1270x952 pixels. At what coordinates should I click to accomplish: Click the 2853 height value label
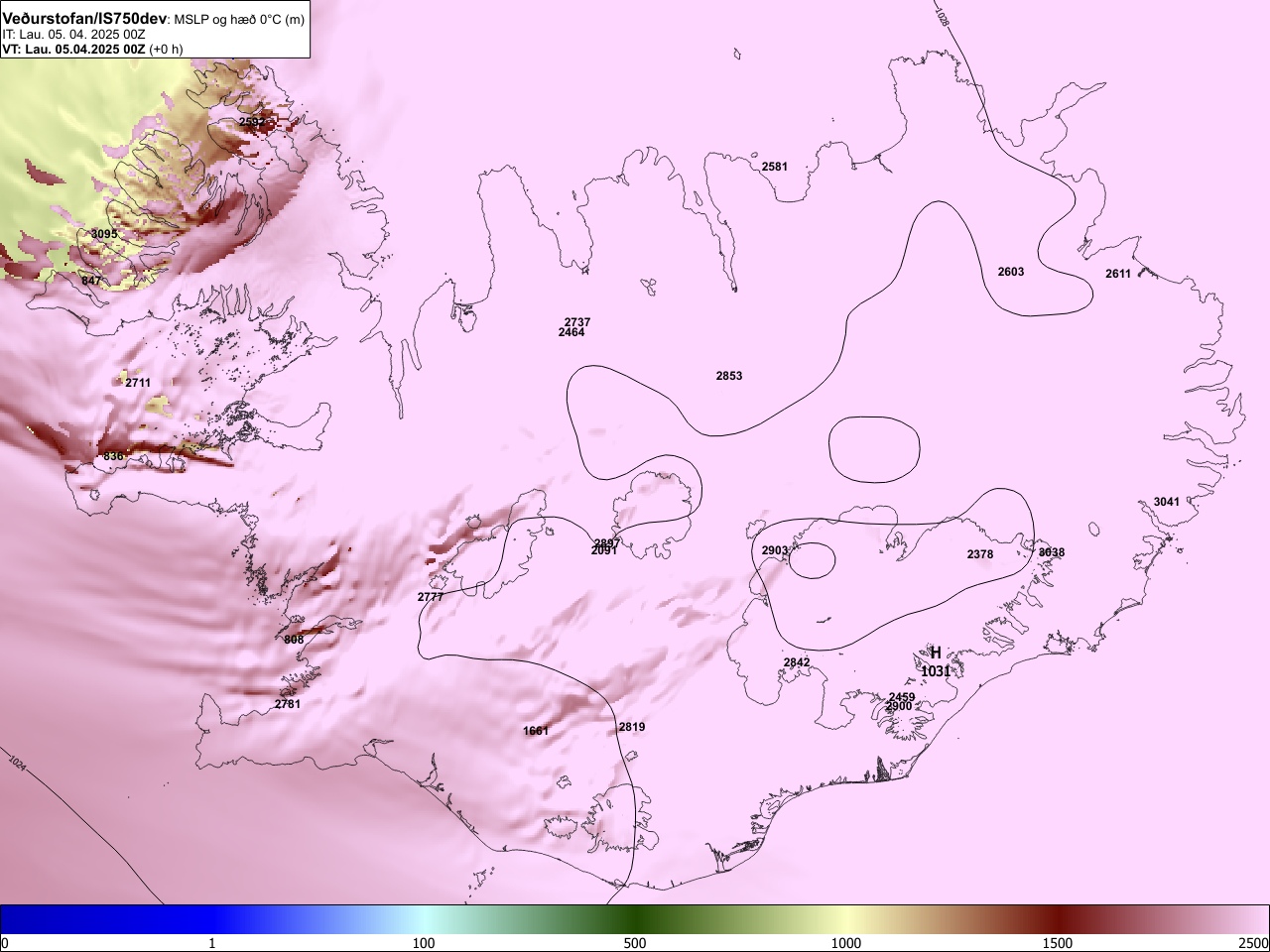pos(729,376)
